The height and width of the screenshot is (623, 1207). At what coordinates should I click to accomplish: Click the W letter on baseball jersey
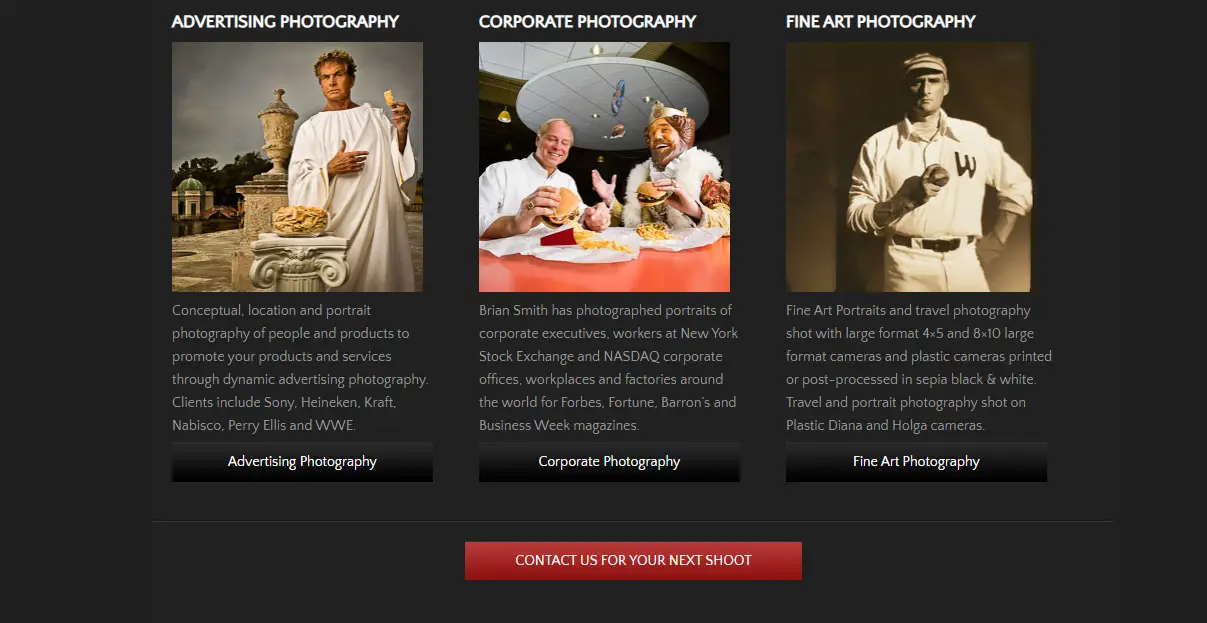coord(965,164)
